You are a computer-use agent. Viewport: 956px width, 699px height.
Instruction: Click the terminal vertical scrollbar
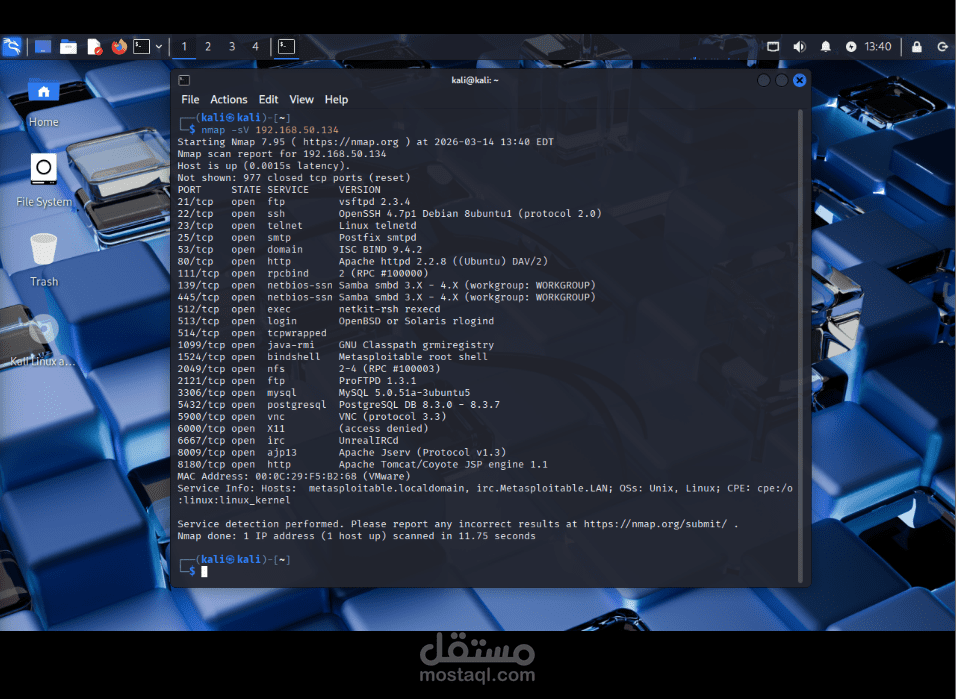tap(801, 346)
